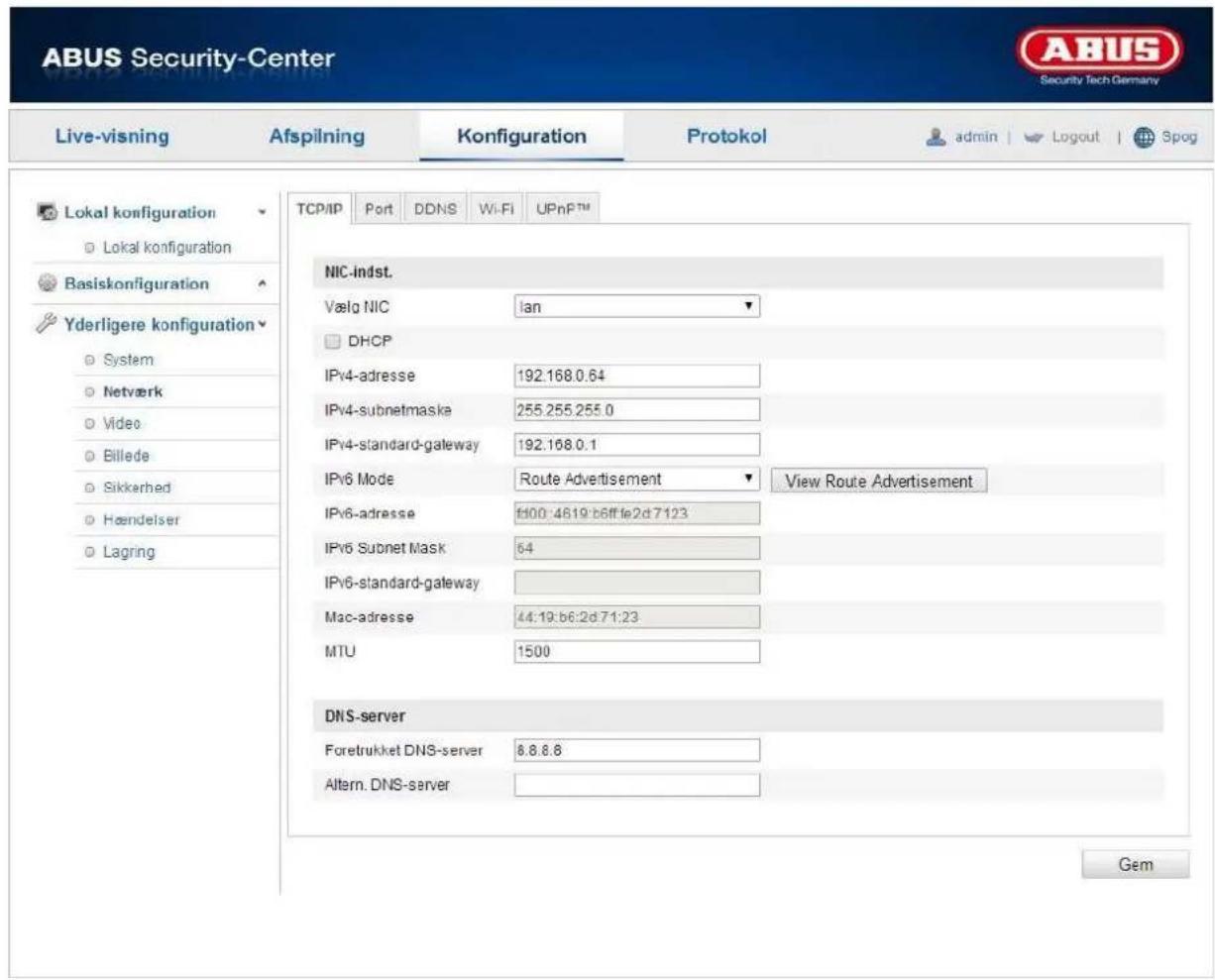Switch to the Live-visning tab
The width and height of the screenshot is (1215, 980).
[112, 136]
